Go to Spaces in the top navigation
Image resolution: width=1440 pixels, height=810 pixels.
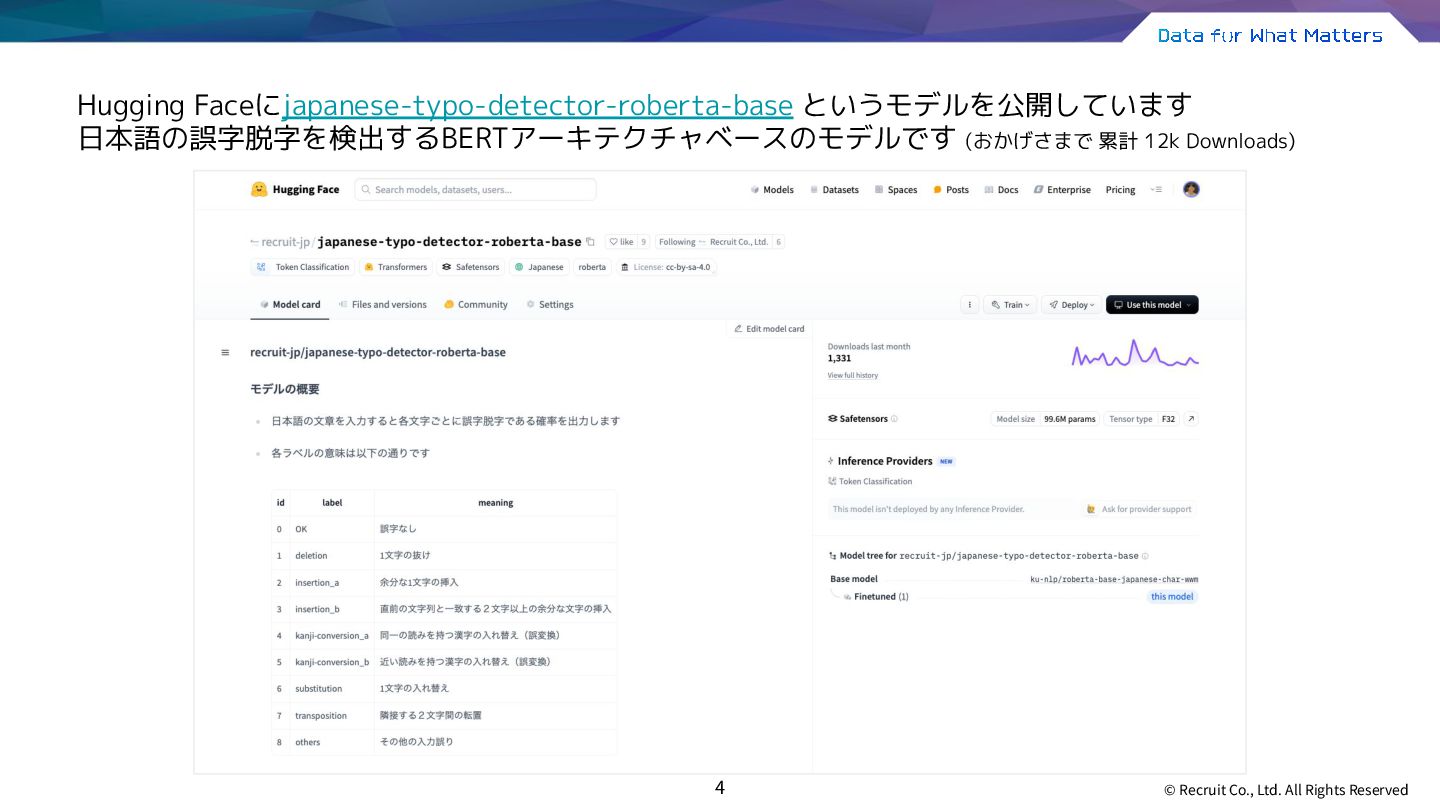click(x=896, y=190)
